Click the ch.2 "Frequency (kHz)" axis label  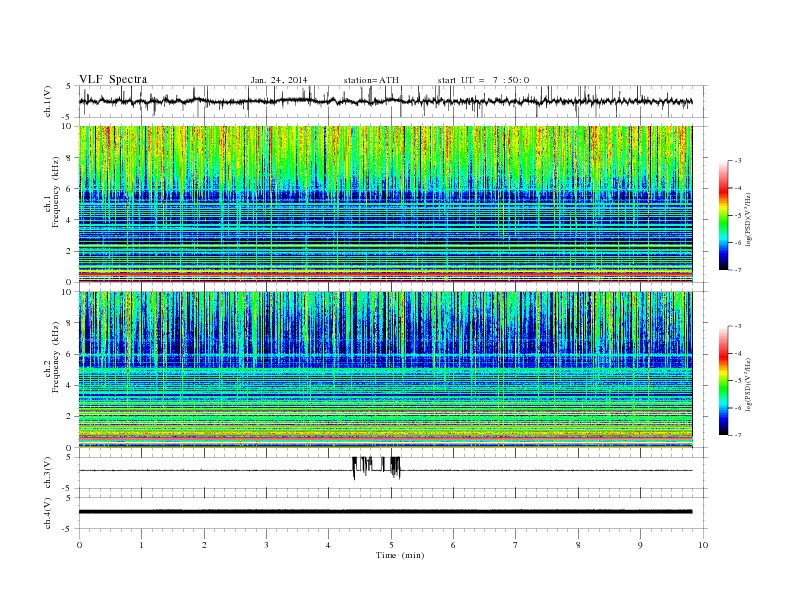tap(55, 356)
